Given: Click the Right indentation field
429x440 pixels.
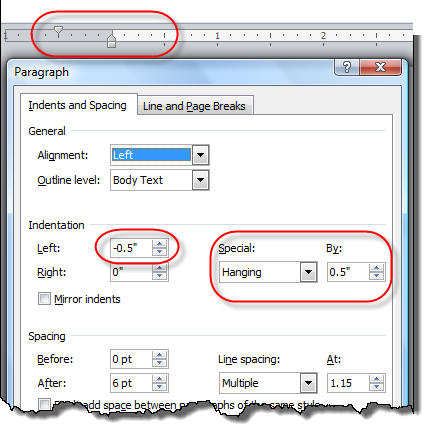Looking at the screenshot, I should (x=131, y=272).
